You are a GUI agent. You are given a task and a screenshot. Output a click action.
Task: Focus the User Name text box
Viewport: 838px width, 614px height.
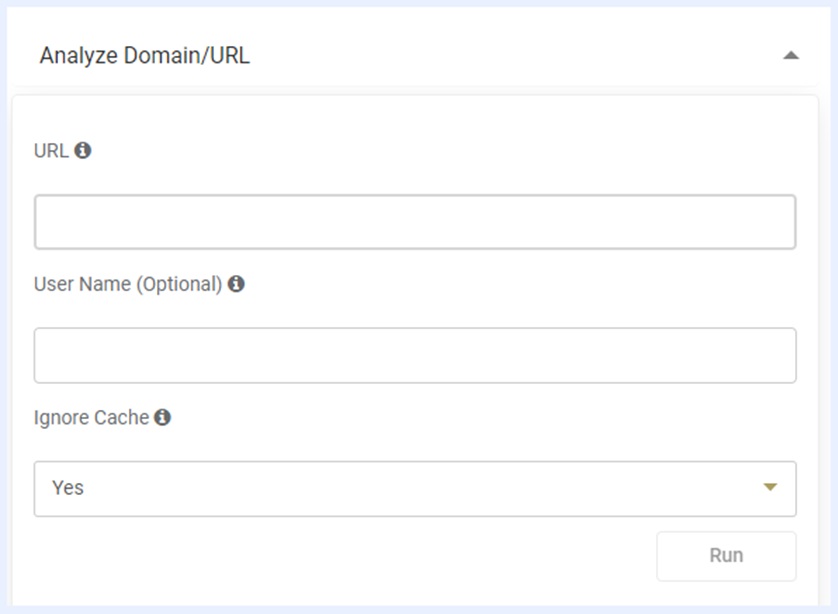[x=414, y=355]
